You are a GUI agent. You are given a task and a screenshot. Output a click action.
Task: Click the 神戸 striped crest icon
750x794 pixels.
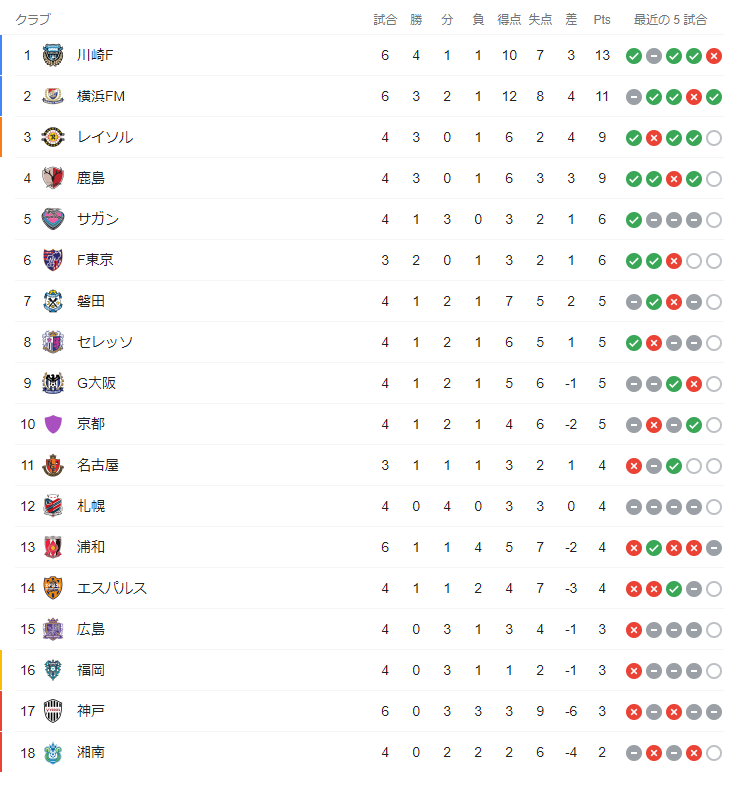[x=53, y=711]
